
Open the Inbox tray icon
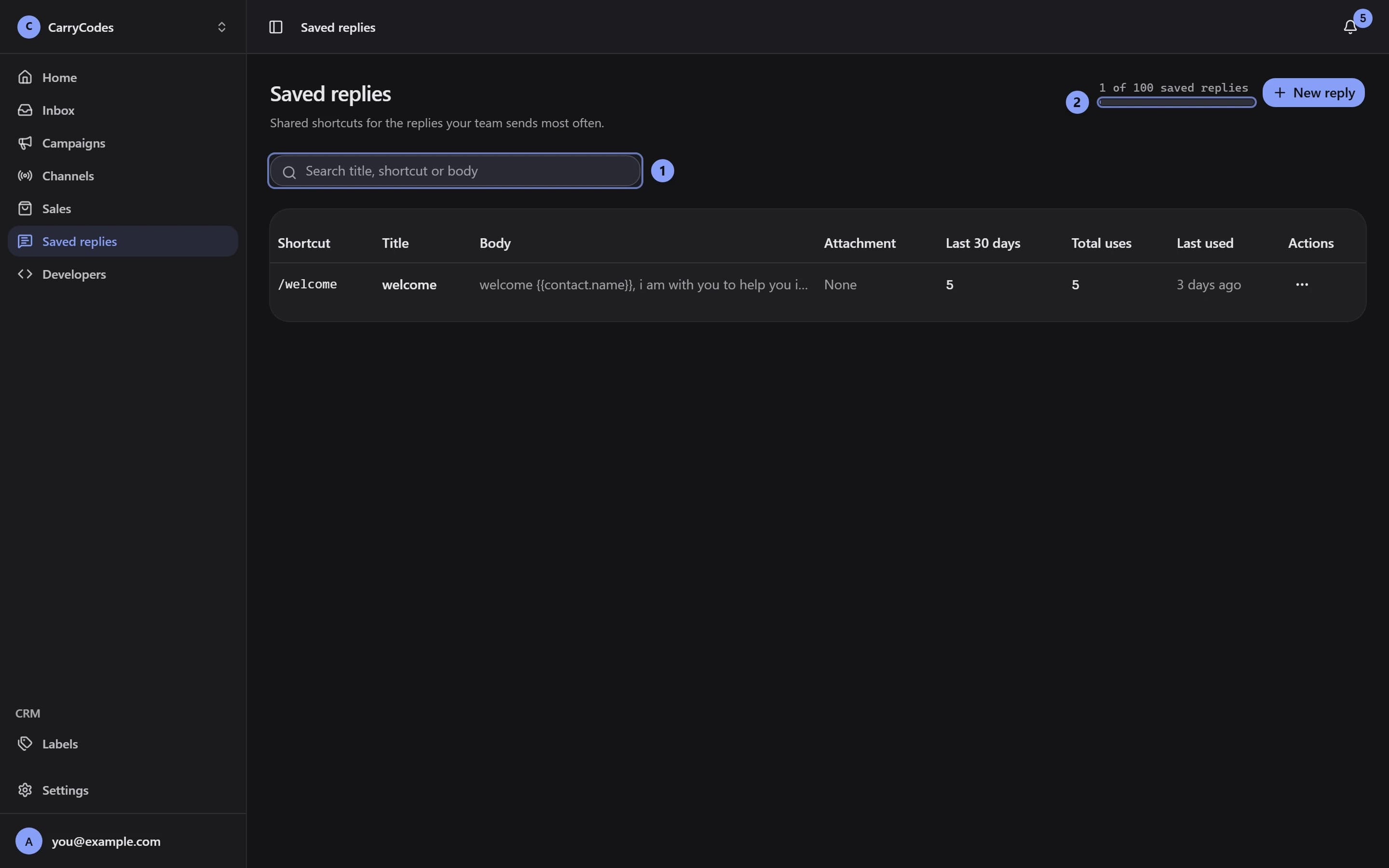pyautogui.click(x=25, y=109)
